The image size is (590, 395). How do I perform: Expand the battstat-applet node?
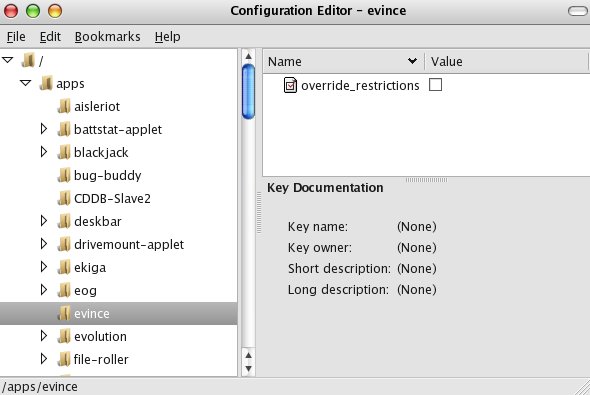[44, 129]
